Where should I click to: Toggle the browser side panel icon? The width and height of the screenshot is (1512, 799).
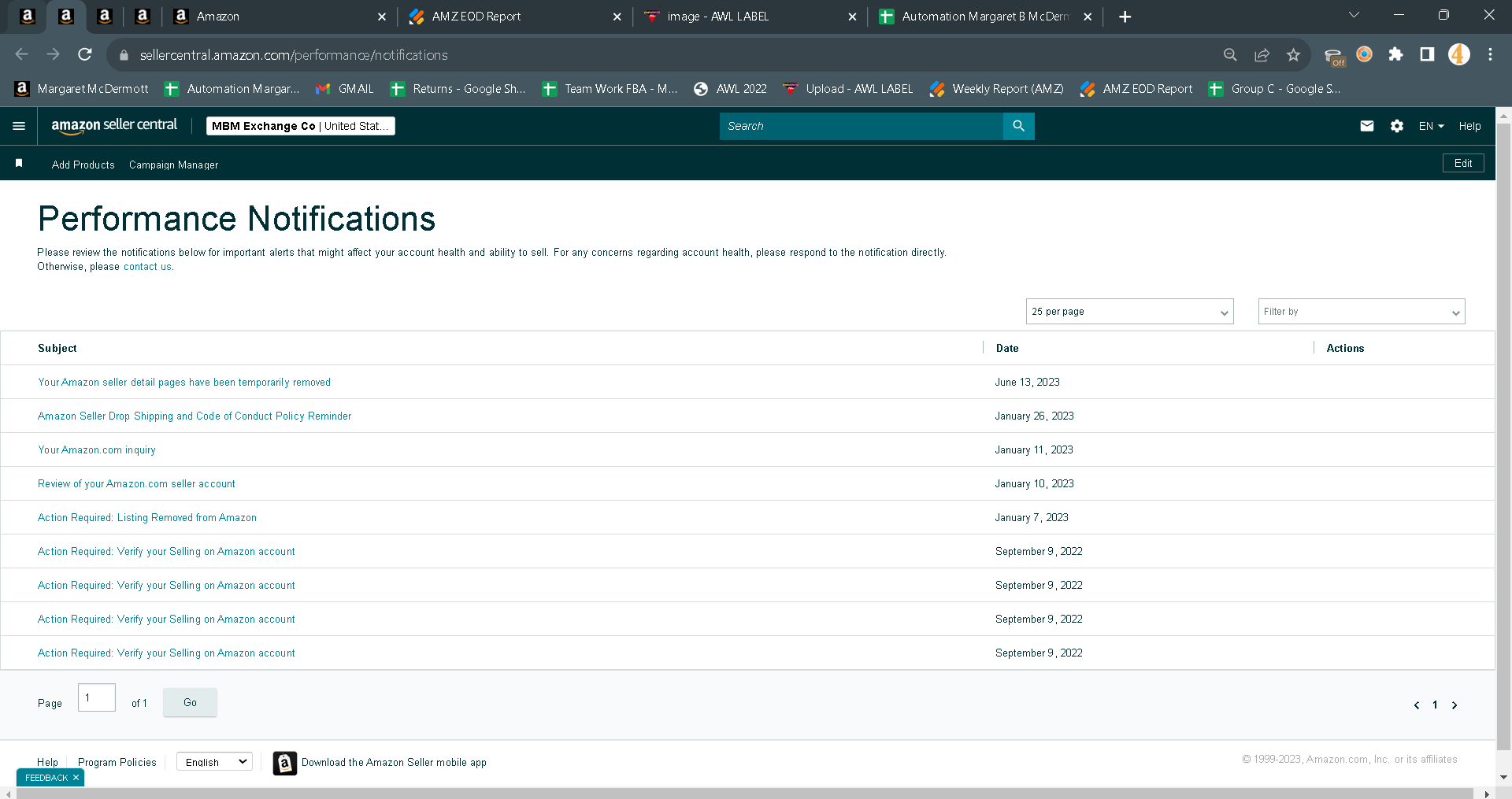(x=1427, y=54)
